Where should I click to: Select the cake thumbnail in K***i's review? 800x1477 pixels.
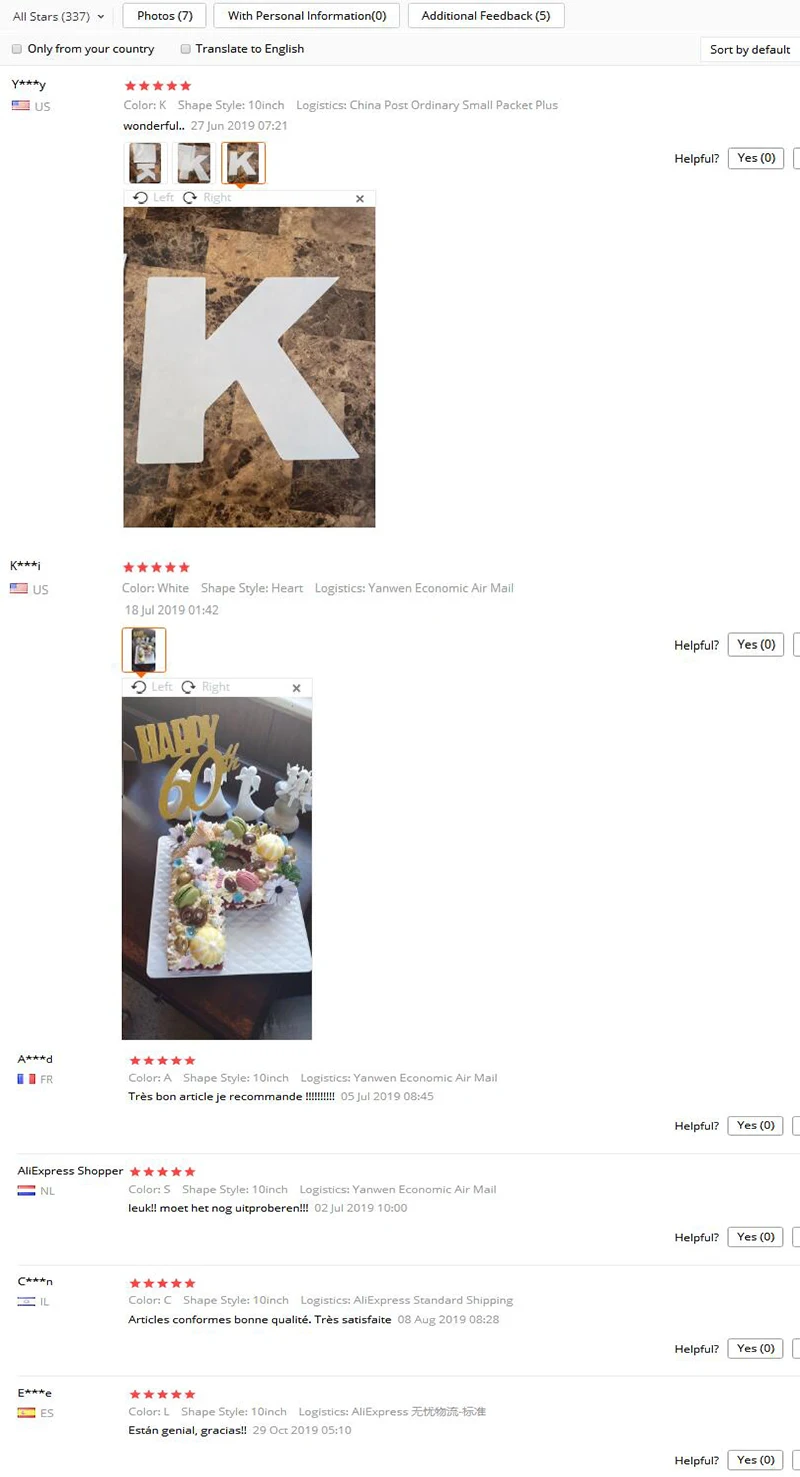(x=144, y=650)
